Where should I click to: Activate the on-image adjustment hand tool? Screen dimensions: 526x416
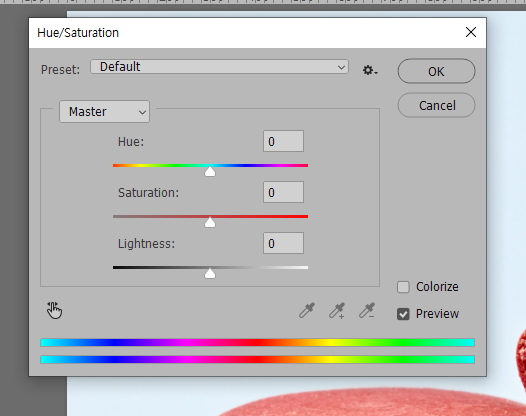pos(54,310)
